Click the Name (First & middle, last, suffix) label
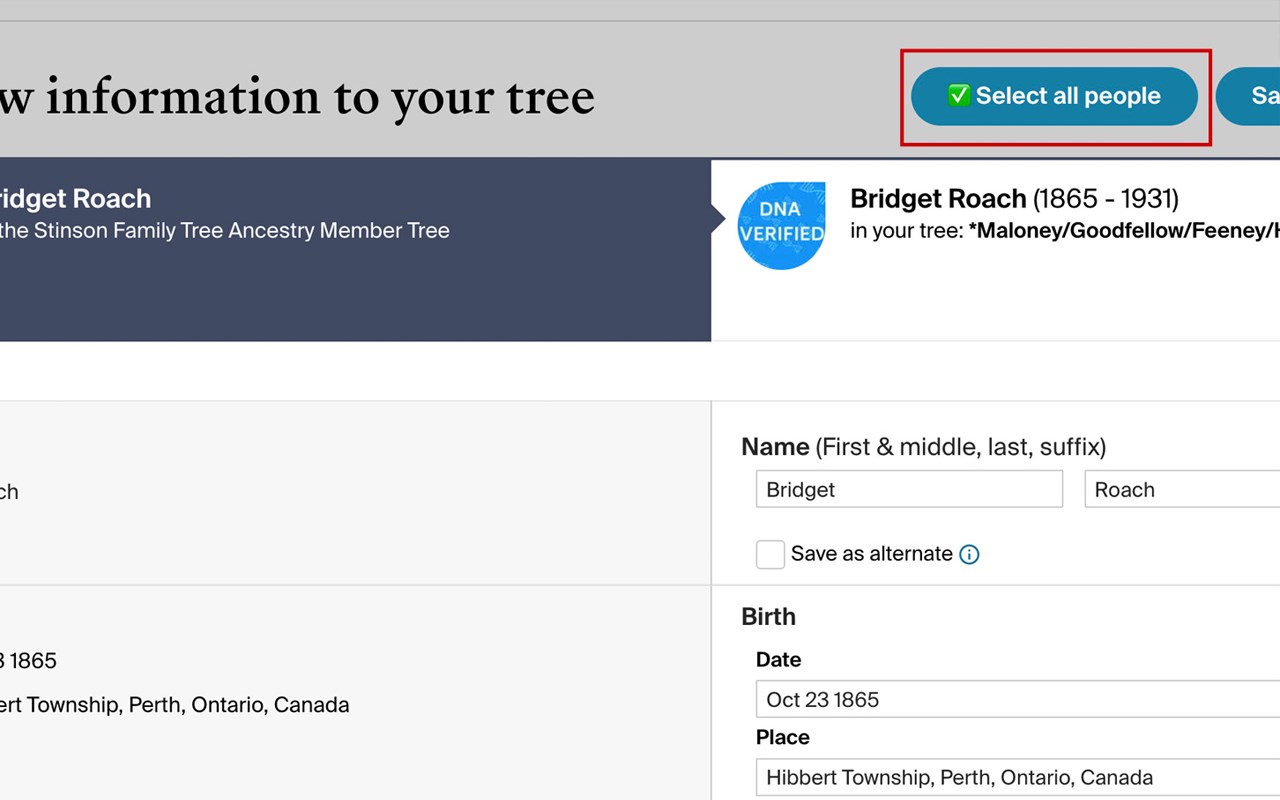This screenshot has width=1280, height=800. pyautogui.click(x=923, y=447)
